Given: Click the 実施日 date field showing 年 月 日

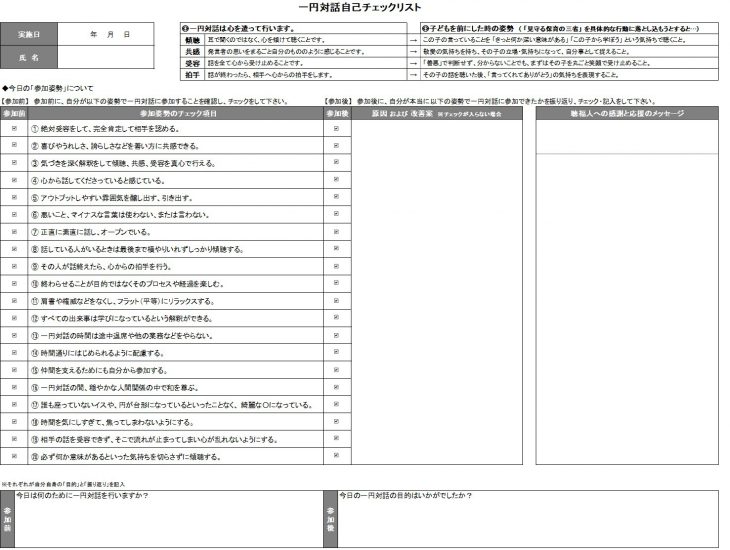Looking at the screenshot, I should [x=106, y=34].
